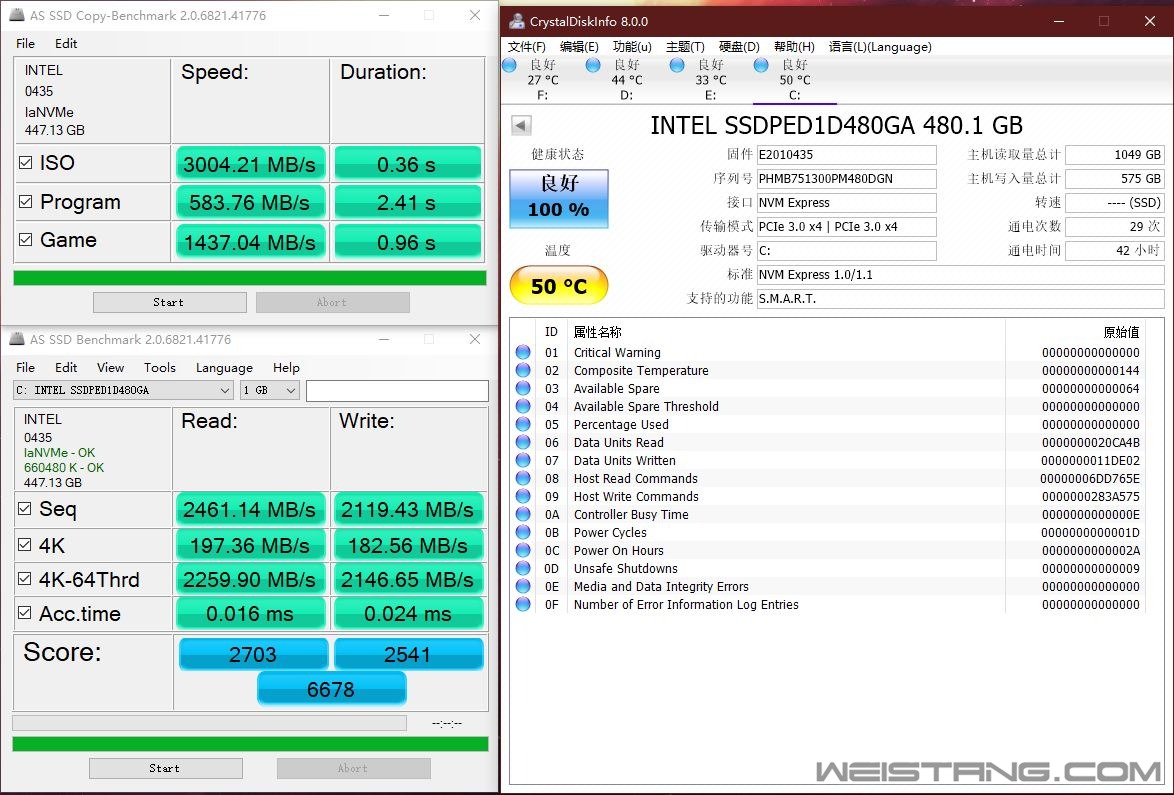Open the 1 GB test size dropdown

(270, 390)
